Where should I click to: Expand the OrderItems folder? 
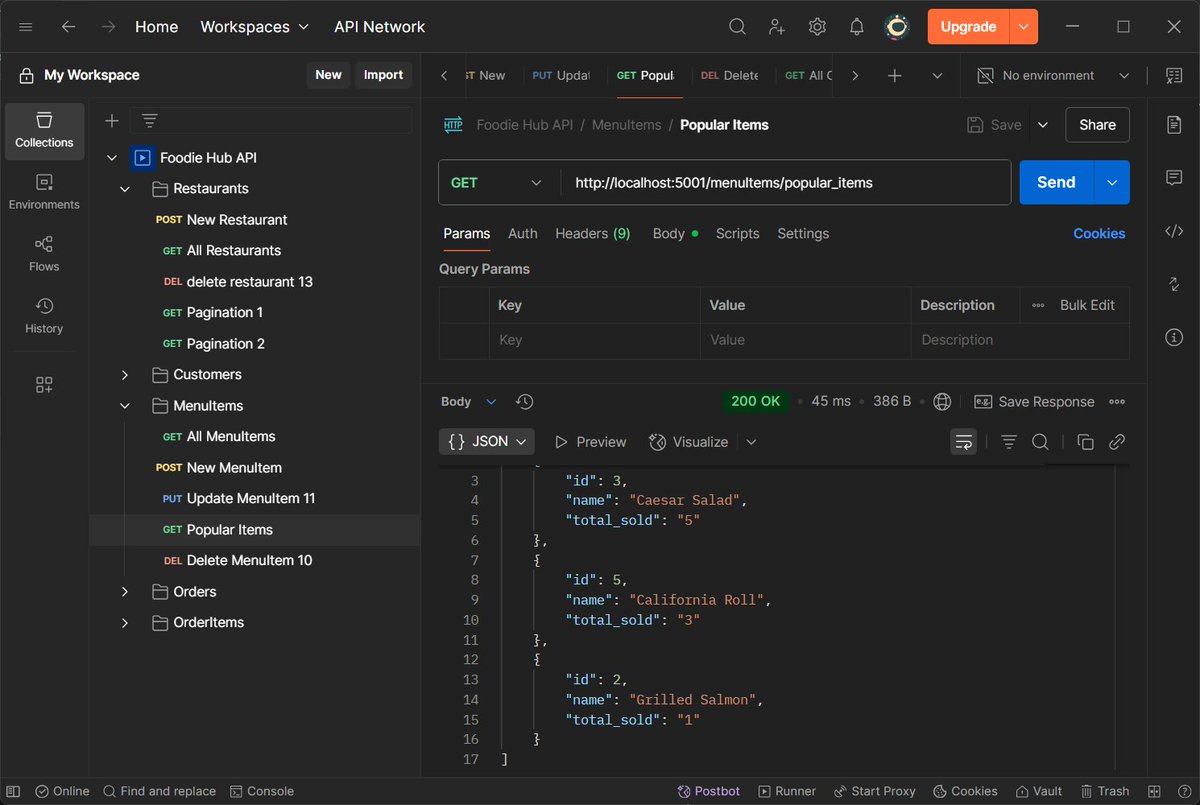click(125, 623)
